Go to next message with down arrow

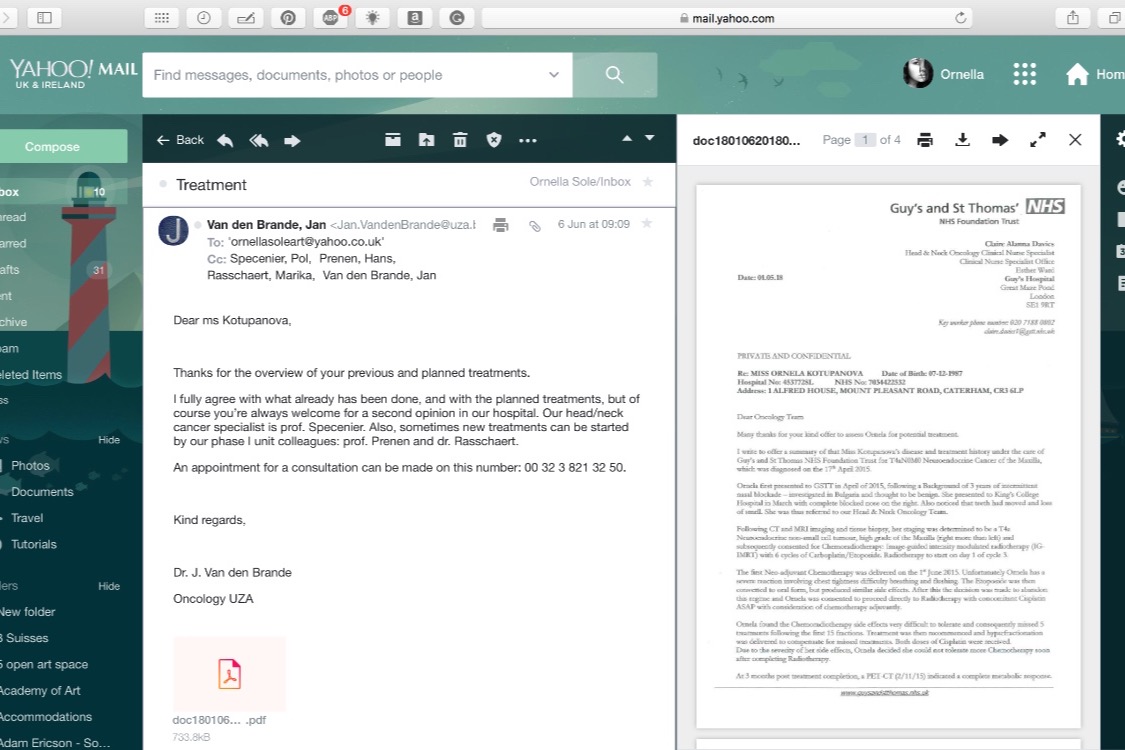pos(649,138)
